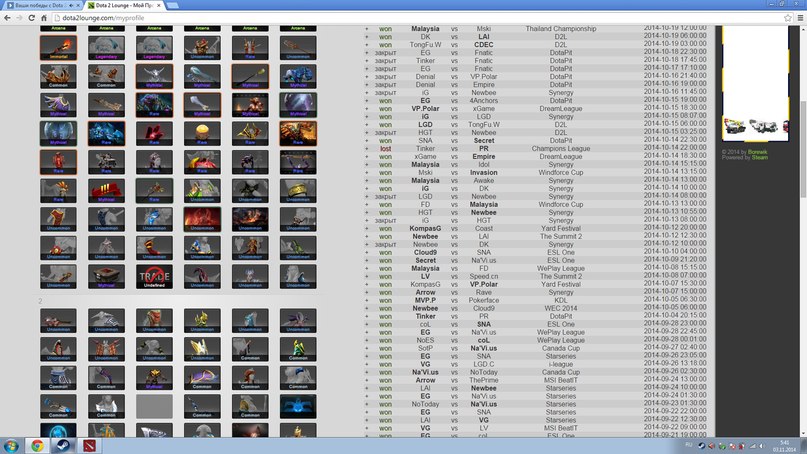Expand the DK vs LAI D2L bet
807x454 pixels.
coord(367,37)
